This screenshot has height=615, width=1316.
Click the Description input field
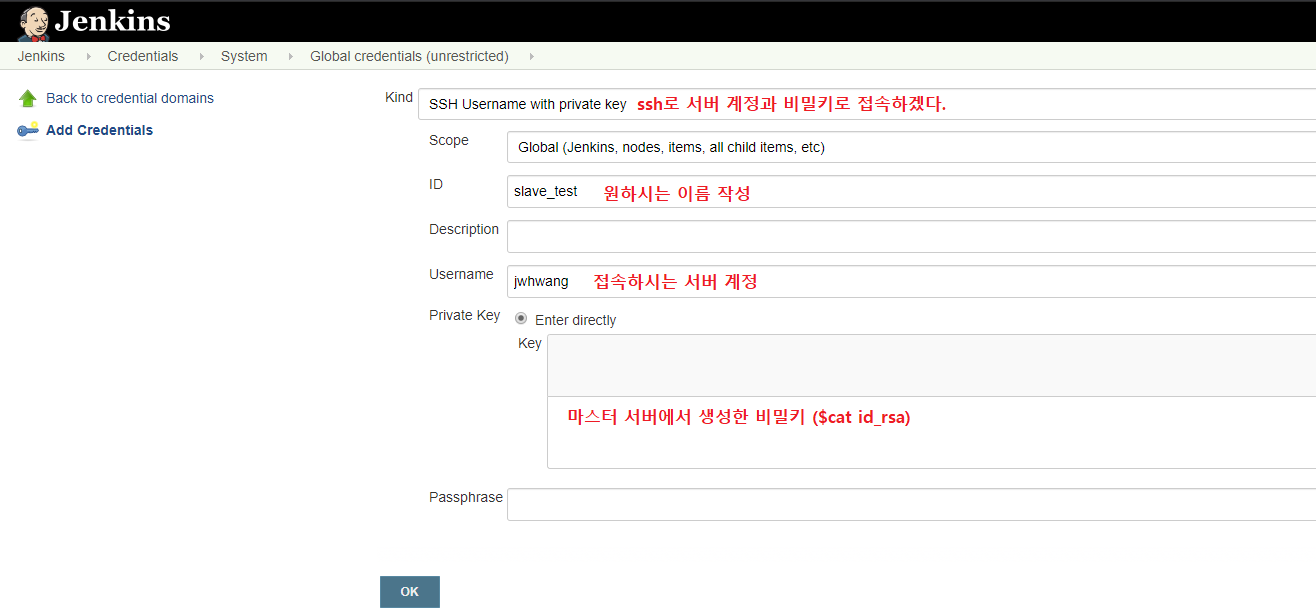[x=911, y=236]
